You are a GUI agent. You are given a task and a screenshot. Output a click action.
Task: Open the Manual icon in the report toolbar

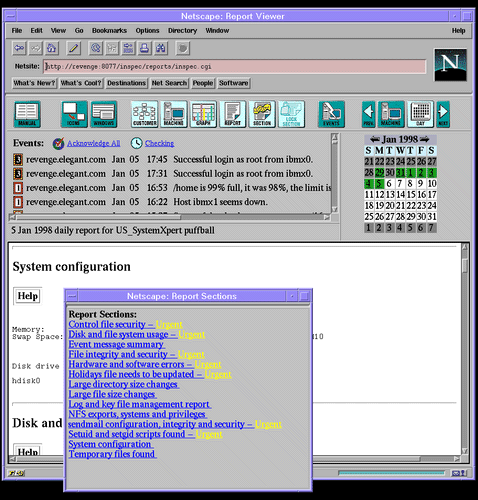pos(27,114)
